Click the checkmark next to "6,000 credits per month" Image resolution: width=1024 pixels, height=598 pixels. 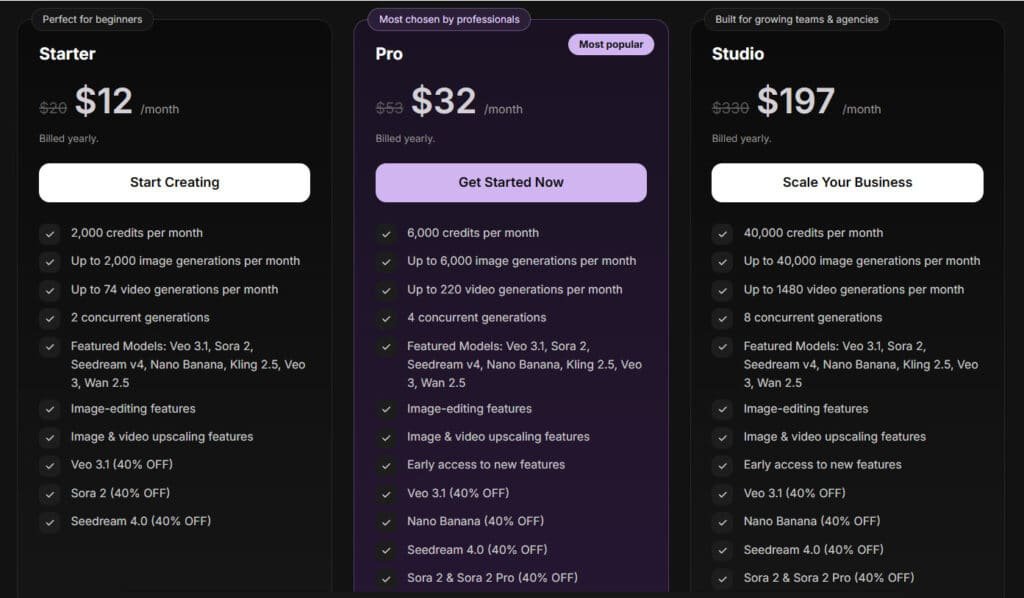coord(387,233)
